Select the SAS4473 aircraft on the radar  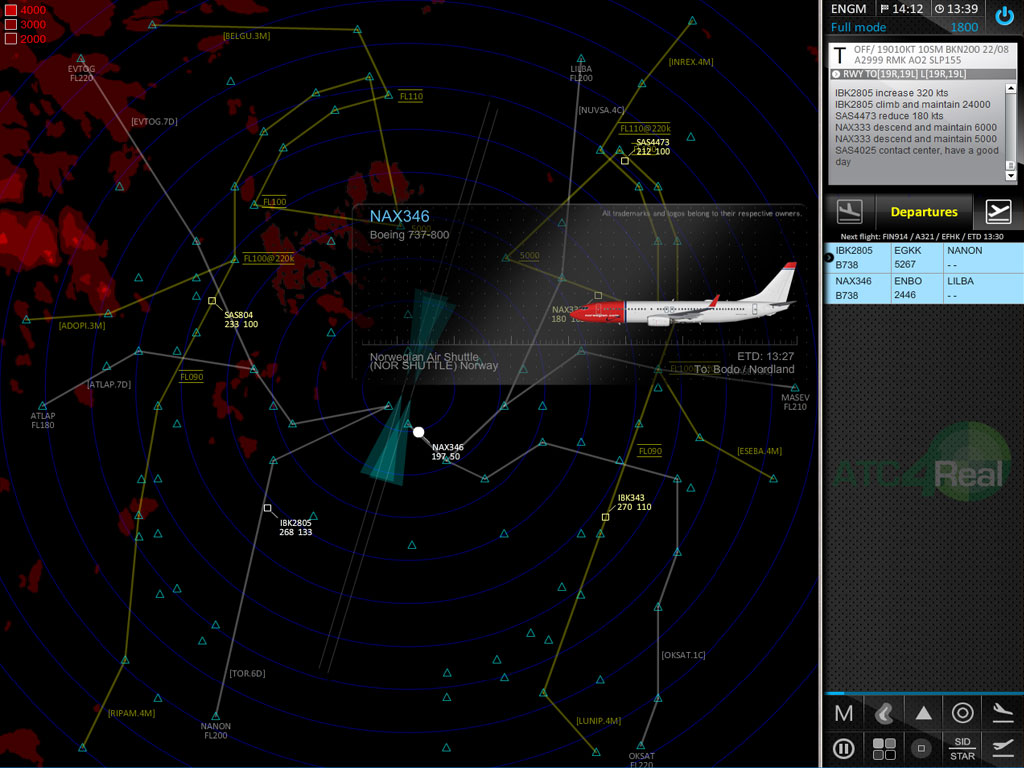pos(625,160)
